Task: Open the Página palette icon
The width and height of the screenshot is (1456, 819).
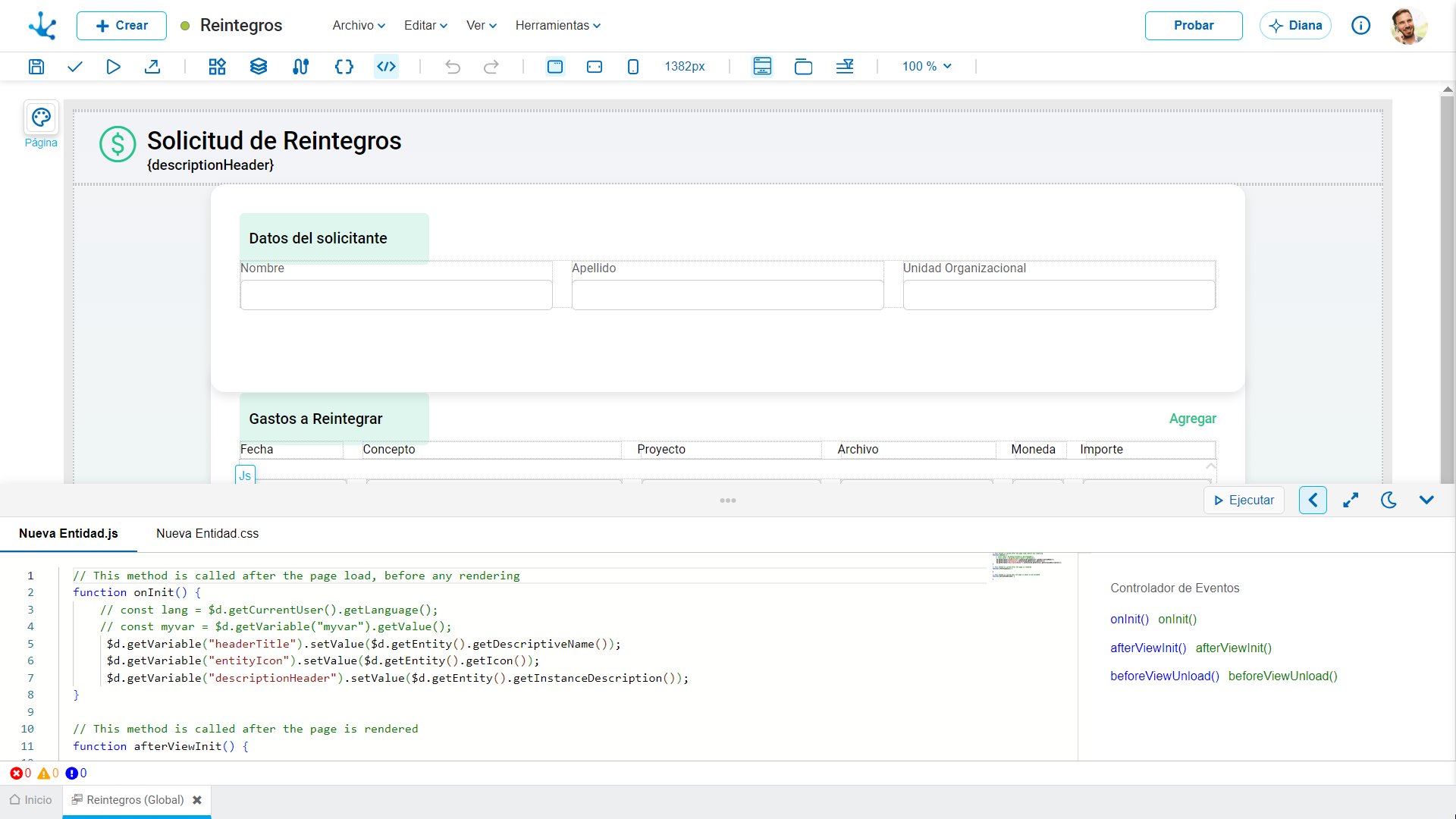Action: [41, 118]
